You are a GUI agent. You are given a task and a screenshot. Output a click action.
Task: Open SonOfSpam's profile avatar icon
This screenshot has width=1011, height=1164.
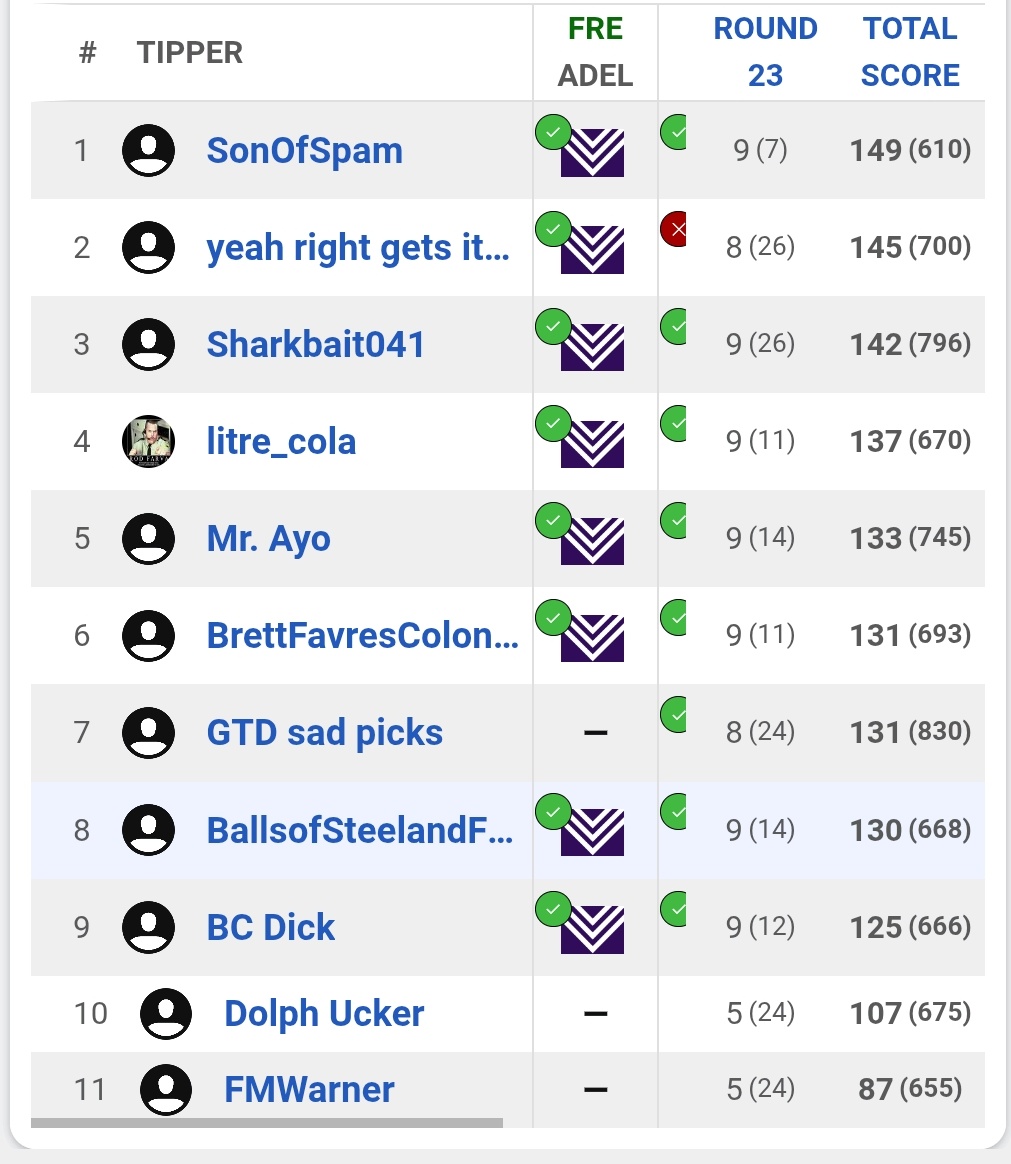148,150
